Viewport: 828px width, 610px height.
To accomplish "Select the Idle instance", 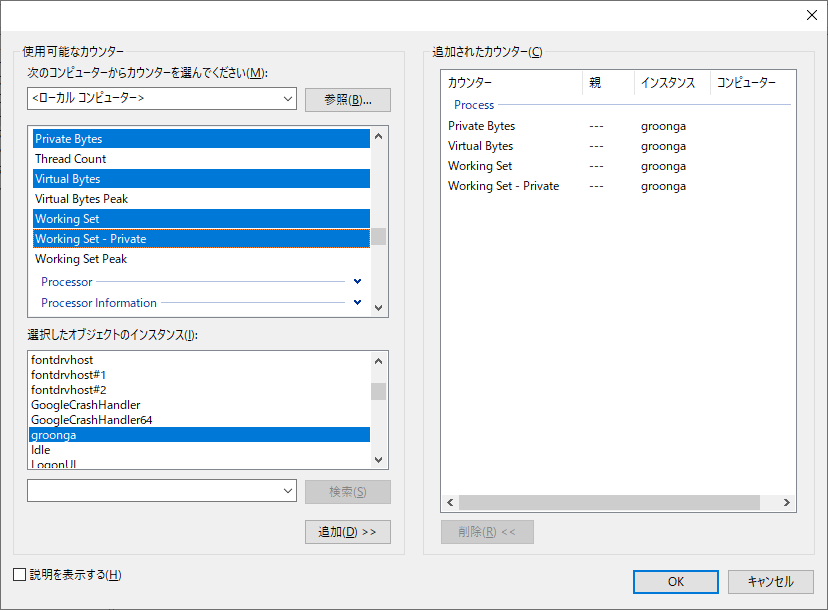I will coord(41,450).
